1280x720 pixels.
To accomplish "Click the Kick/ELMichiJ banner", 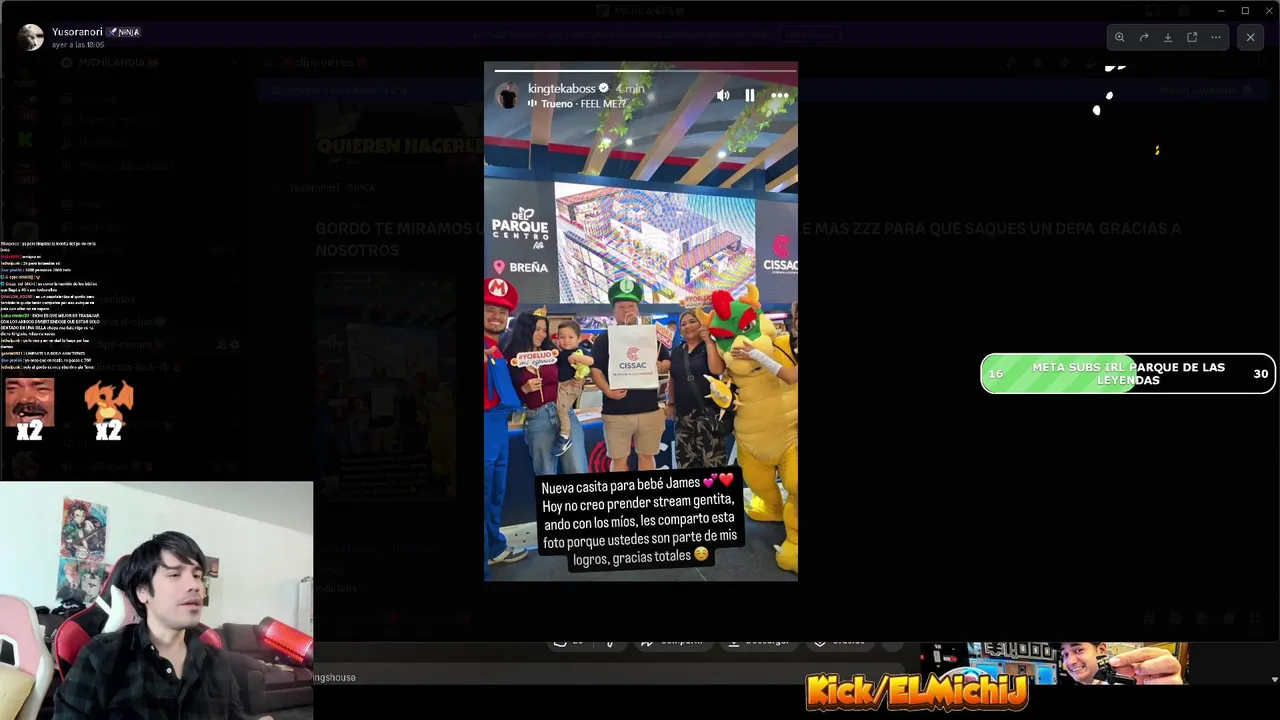I will [916, 691].
